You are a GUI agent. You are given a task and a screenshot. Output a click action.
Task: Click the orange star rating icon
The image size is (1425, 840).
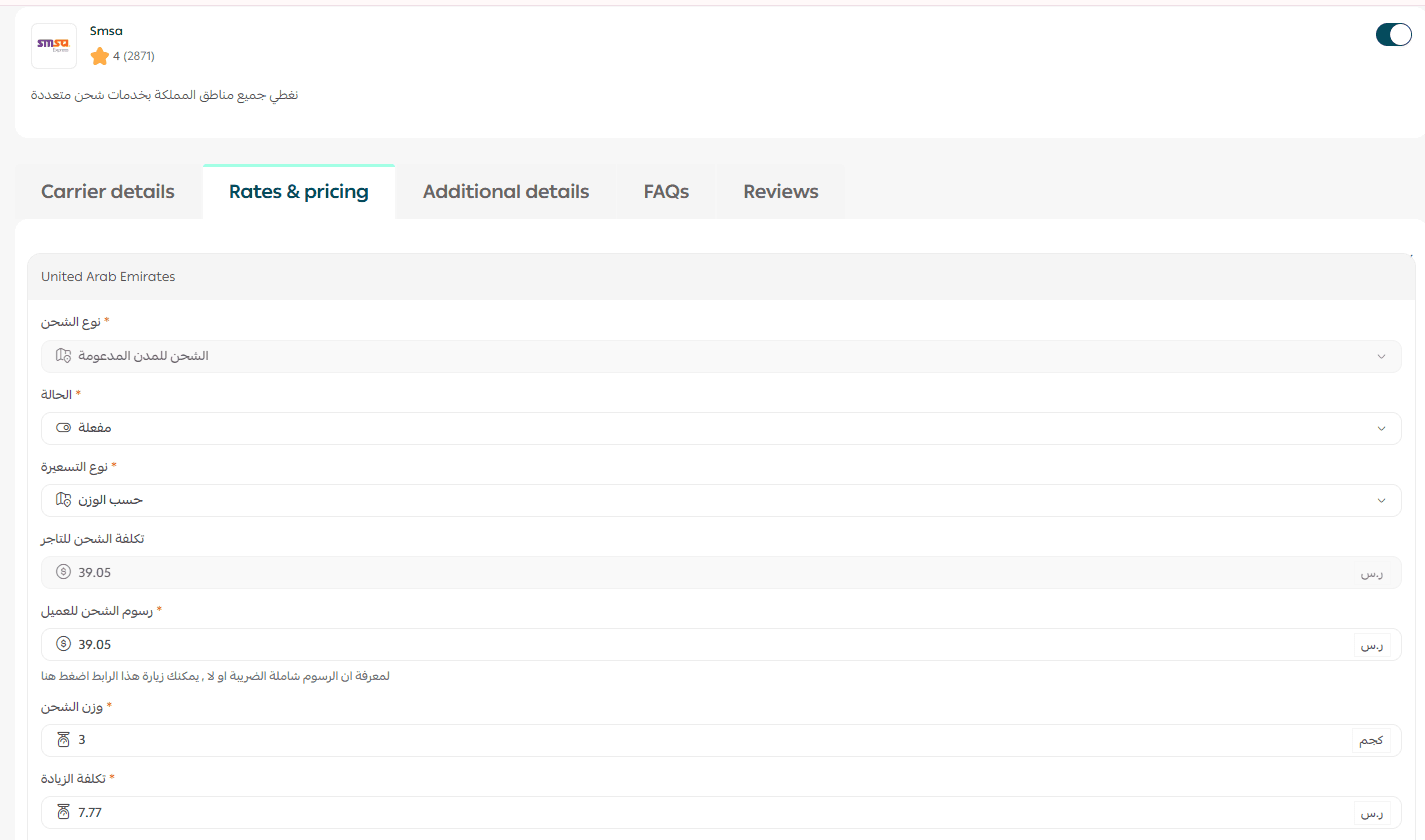[99, 56]
